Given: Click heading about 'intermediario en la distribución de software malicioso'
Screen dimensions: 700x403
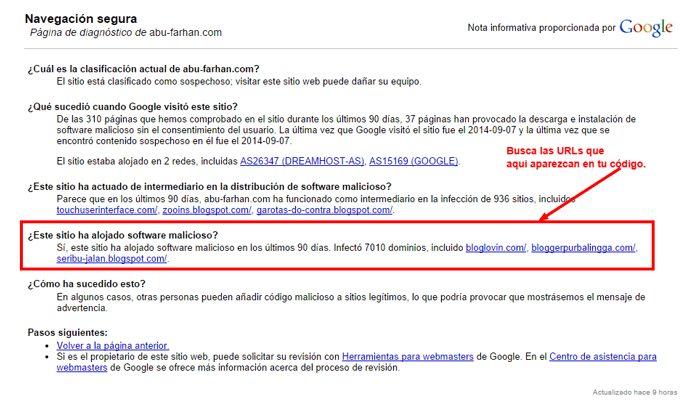Looking at the screenshot, I should [x=209, y=187].
